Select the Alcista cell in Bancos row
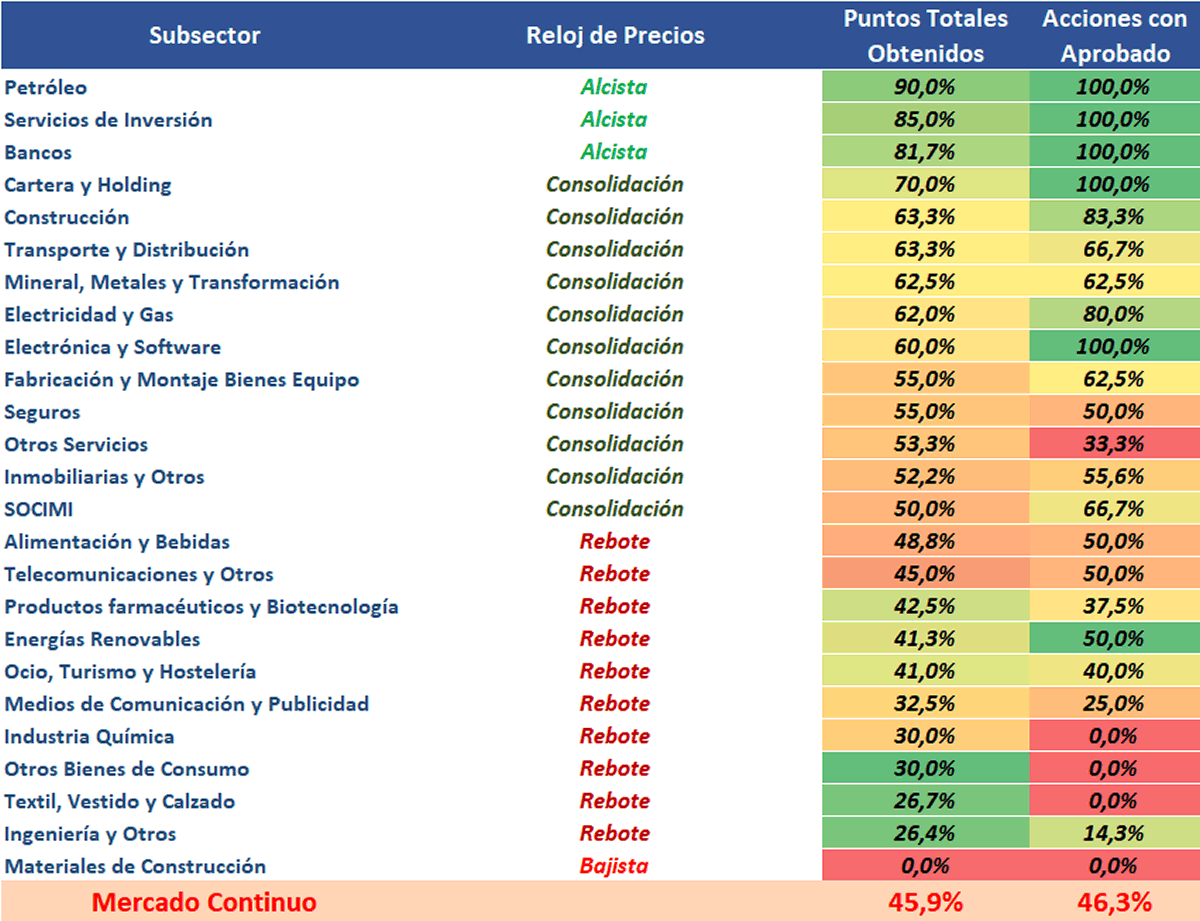 (614, 152)
